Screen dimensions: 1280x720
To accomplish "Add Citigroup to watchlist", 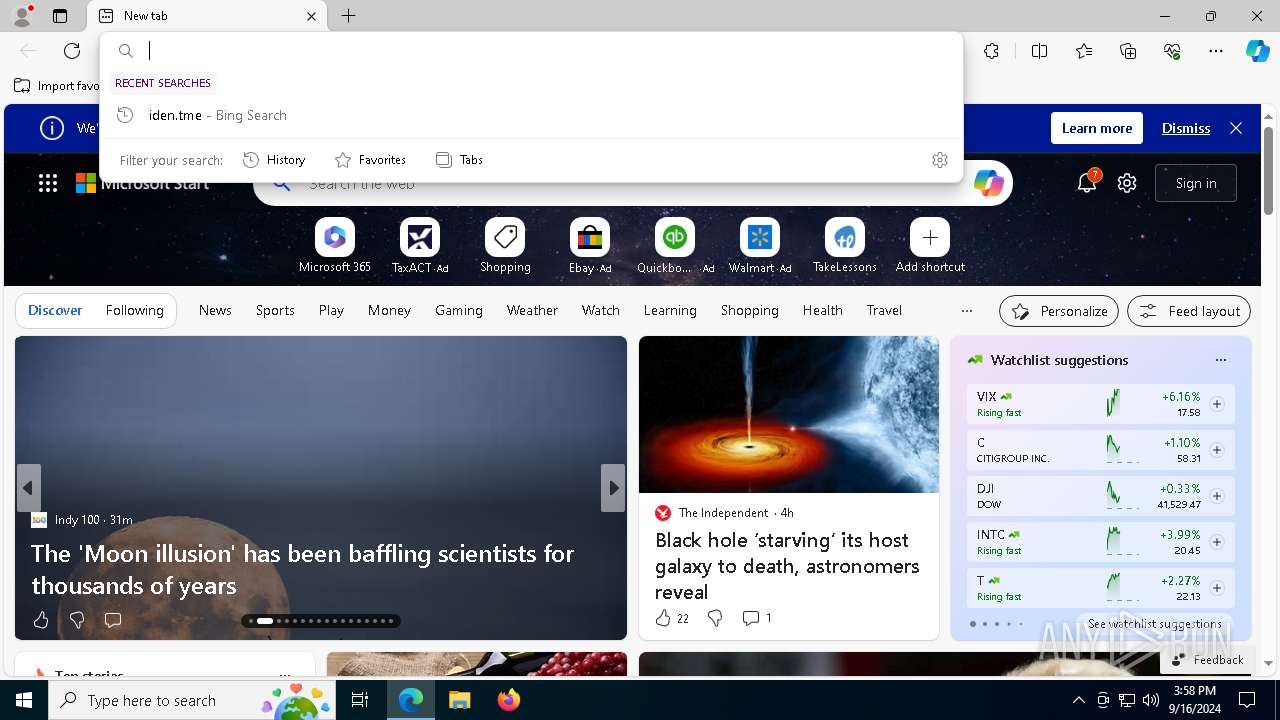I will click(1217, 450).
